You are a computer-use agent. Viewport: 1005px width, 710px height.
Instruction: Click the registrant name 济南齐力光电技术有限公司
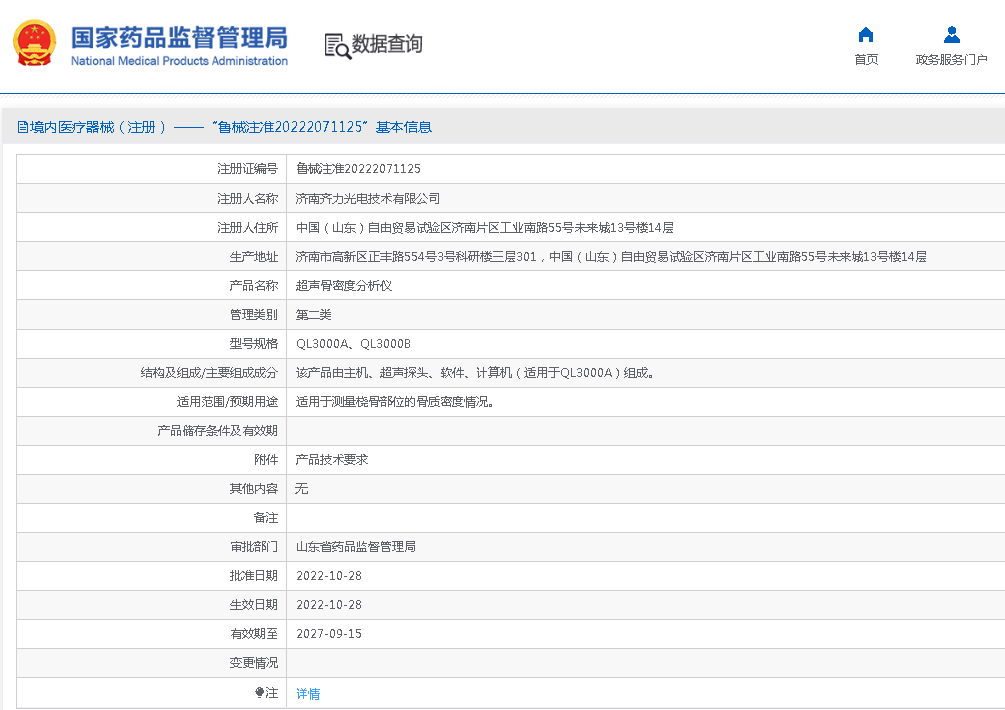(x=368, y=198)
